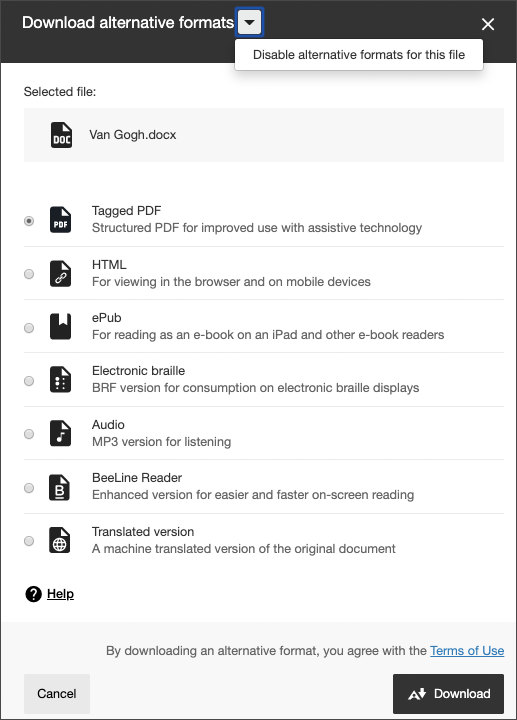Open the Terms of Use link
Screen dimensions: 517x720
pyautogui.click(x=467, y=651)
